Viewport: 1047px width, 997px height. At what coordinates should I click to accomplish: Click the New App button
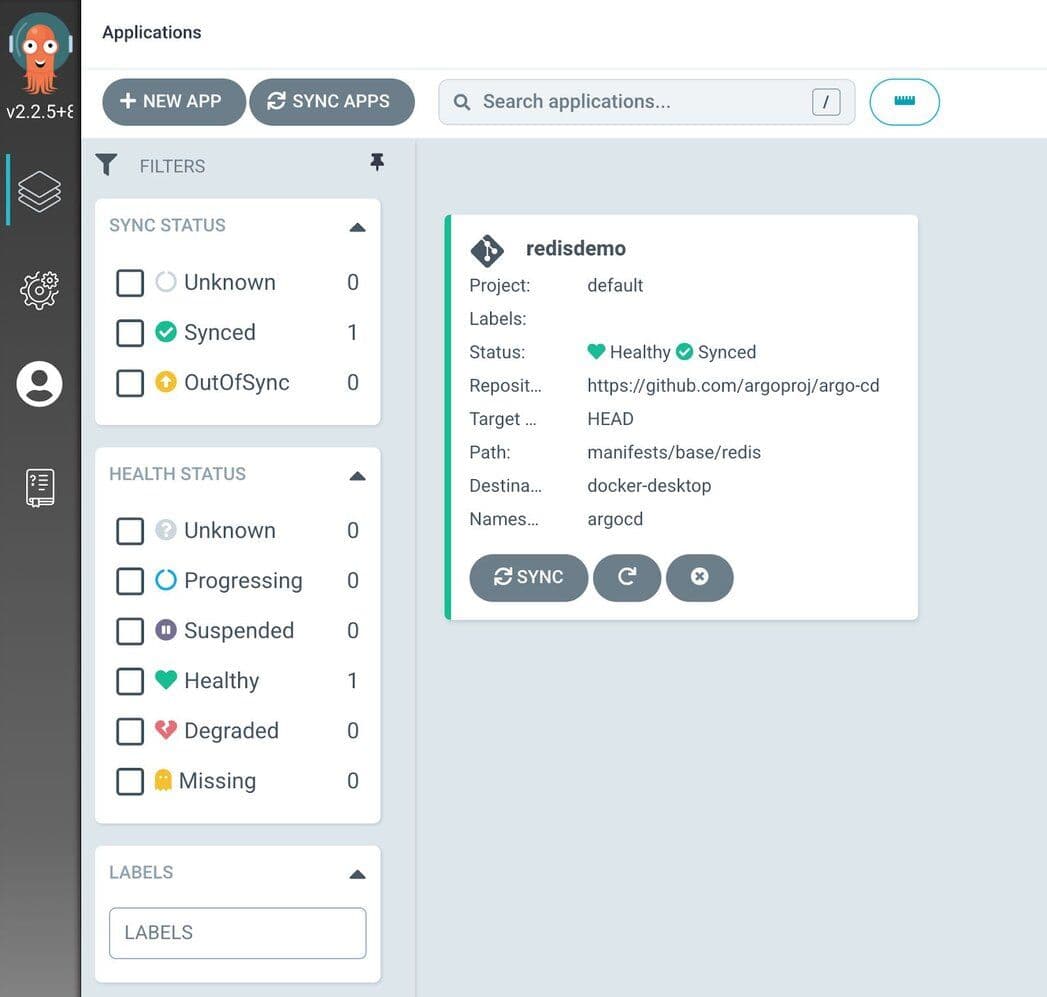173,102
